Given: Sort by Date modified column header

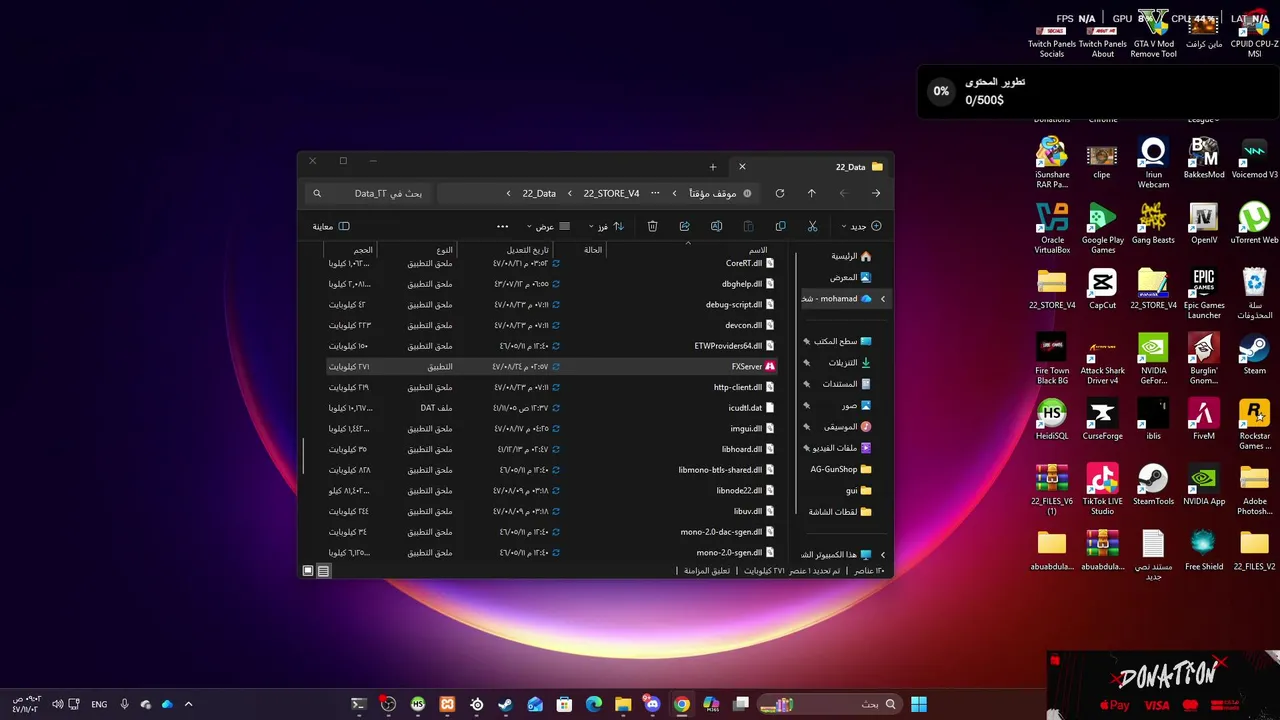Looking at the screenshot, I should [x=528, y=250].
